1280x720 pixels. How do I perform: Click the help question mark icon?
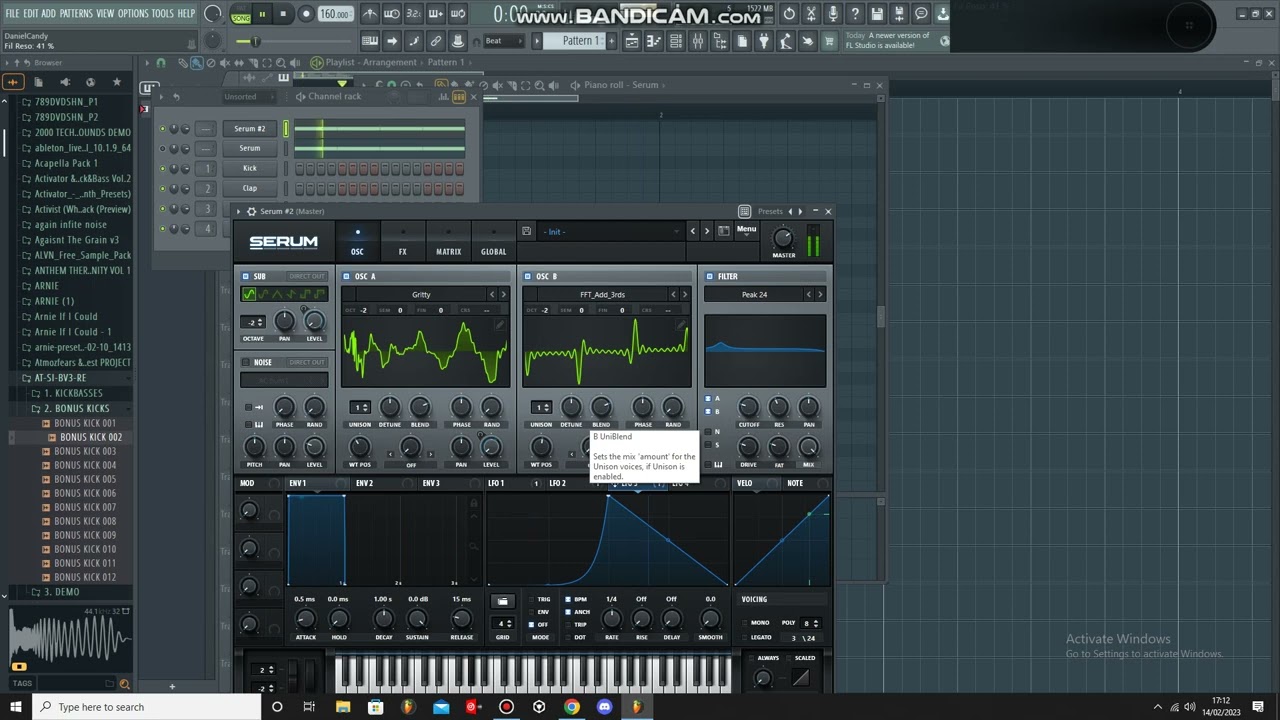[856, 14]
